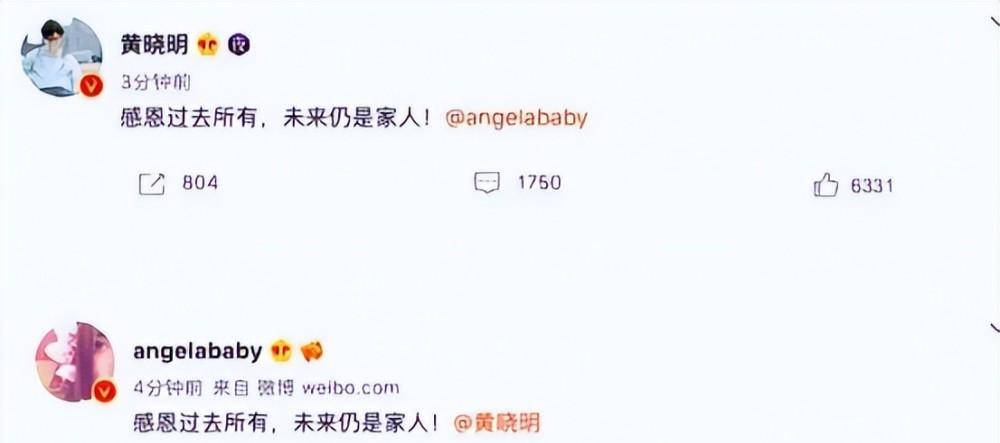1000x443 pixels.
Task: Click the 黄晓明 username
Action: click(154, 45)
